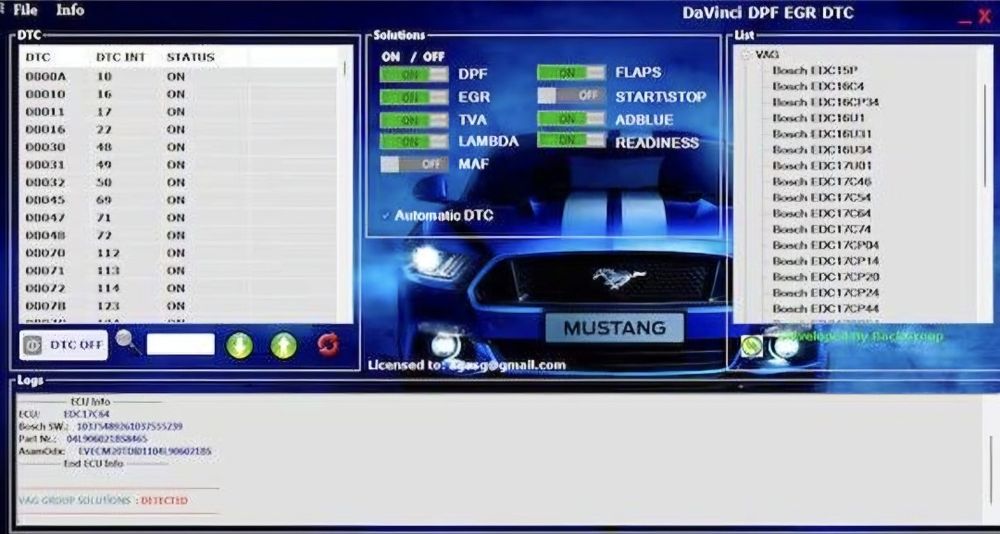
Task: Select DTC row 00071
Action: click(x=180, y=271)
